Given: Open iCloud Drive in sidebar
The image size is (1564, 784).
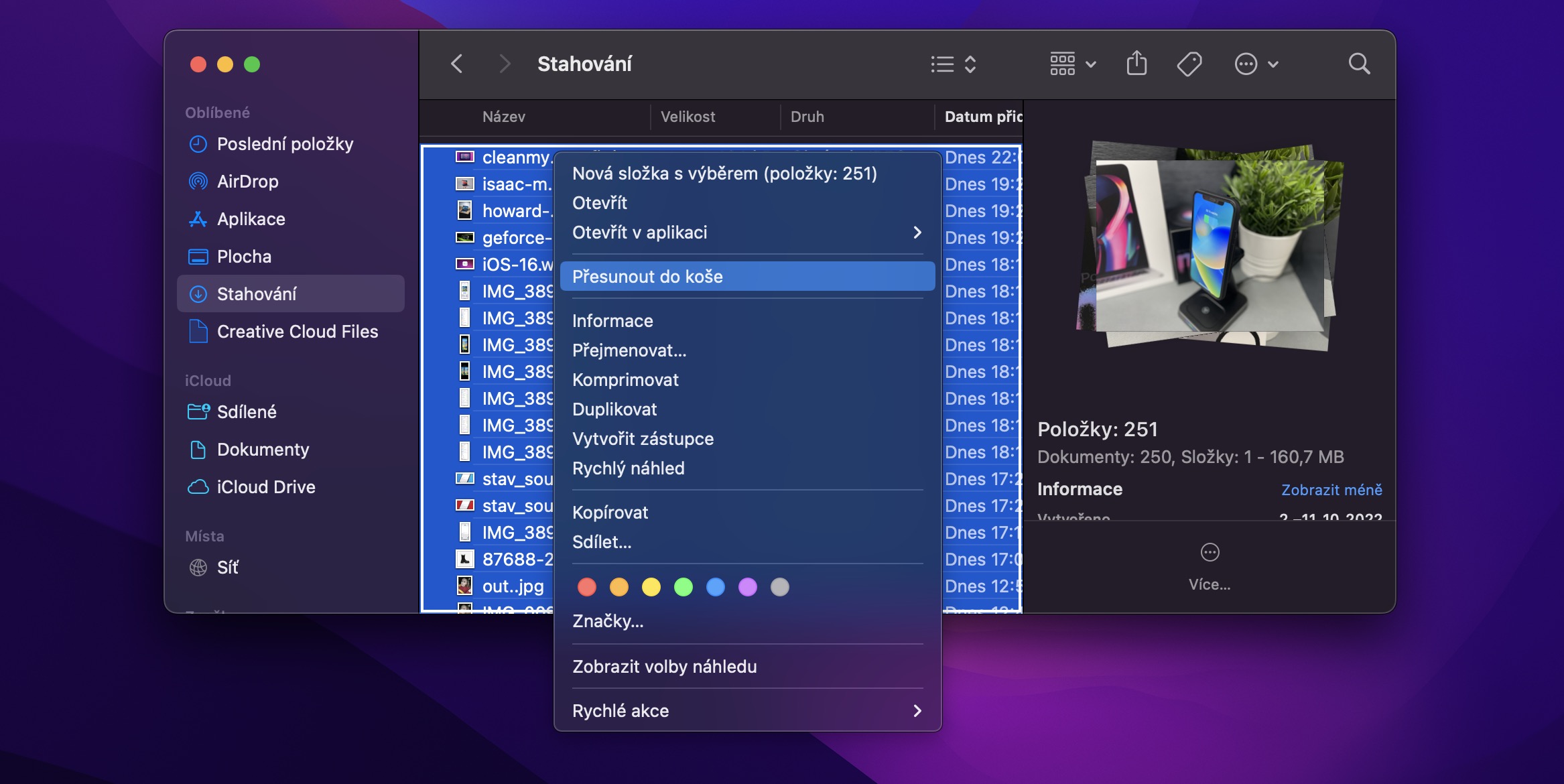Looking at the screenshot, I should (x=265, y=487).
